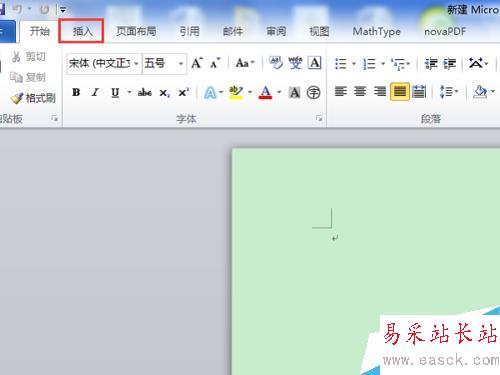Open the 引用 tab

click(x=189, y=31)
